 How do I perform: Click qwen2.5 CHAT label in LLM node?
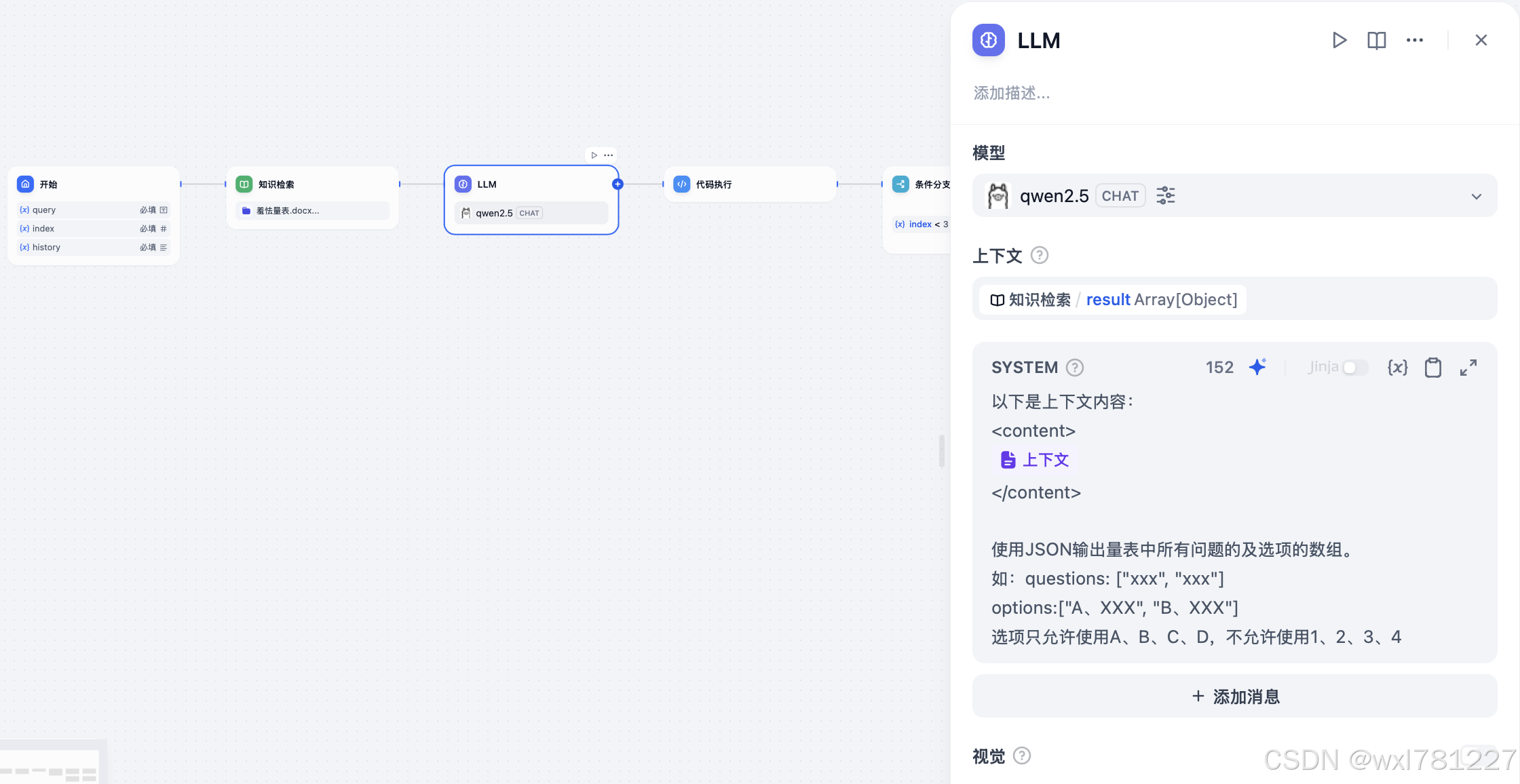[x=531, y=213]
